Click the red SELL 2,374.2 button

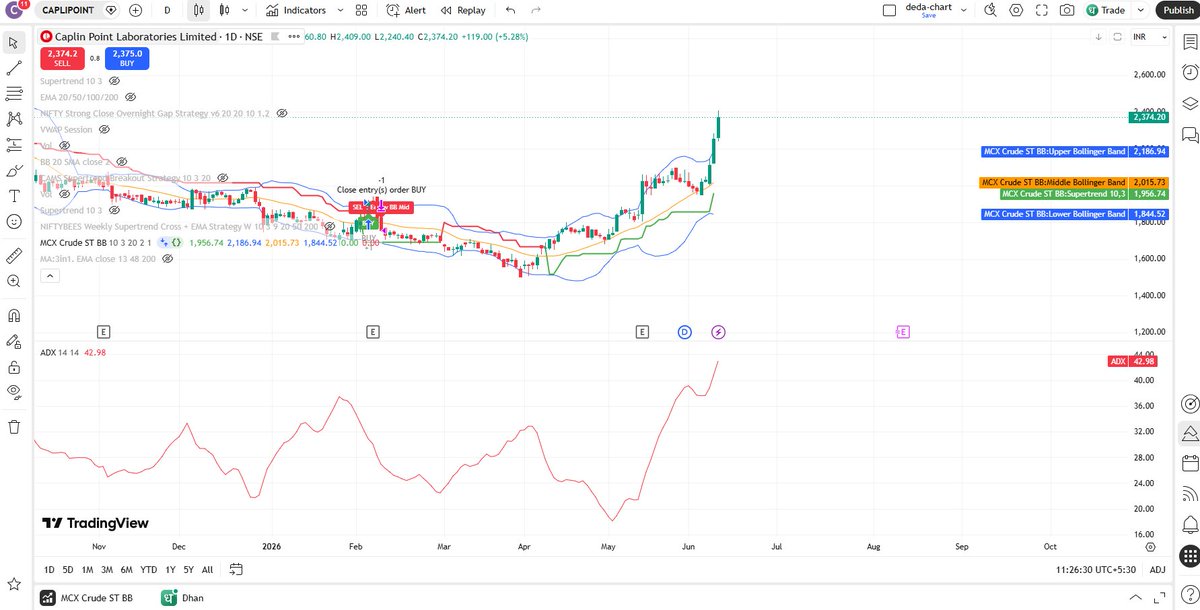click(61, 58)
